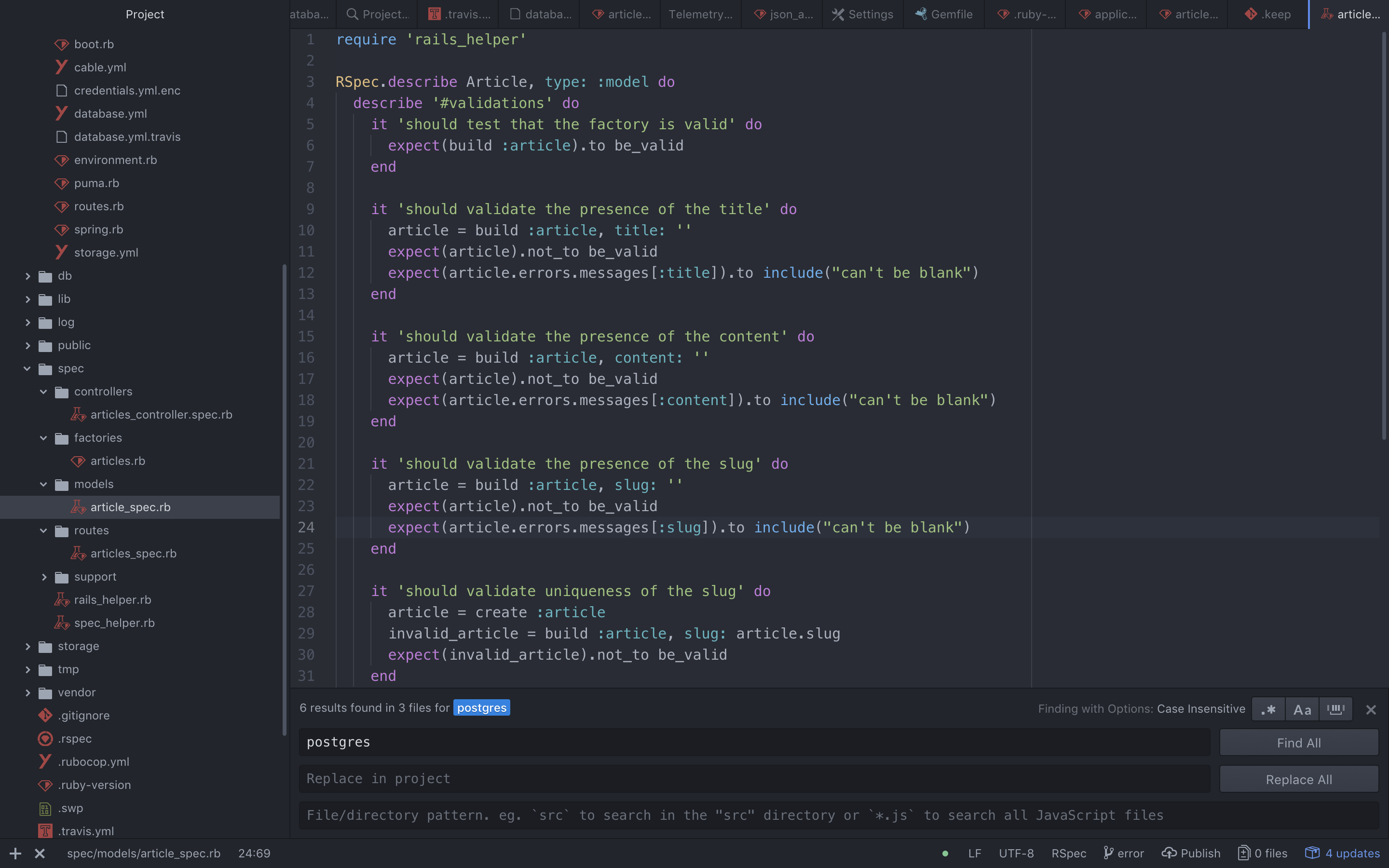Expand the log folder
This screenshot has width=1389, height=868.
click(x=27, y=323)
